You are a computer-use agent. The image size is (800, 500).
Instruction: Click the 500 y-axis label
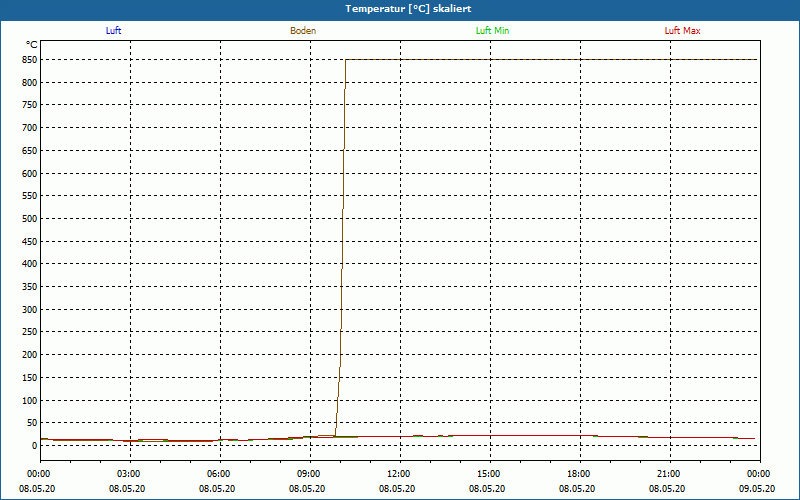coord(30,219)
